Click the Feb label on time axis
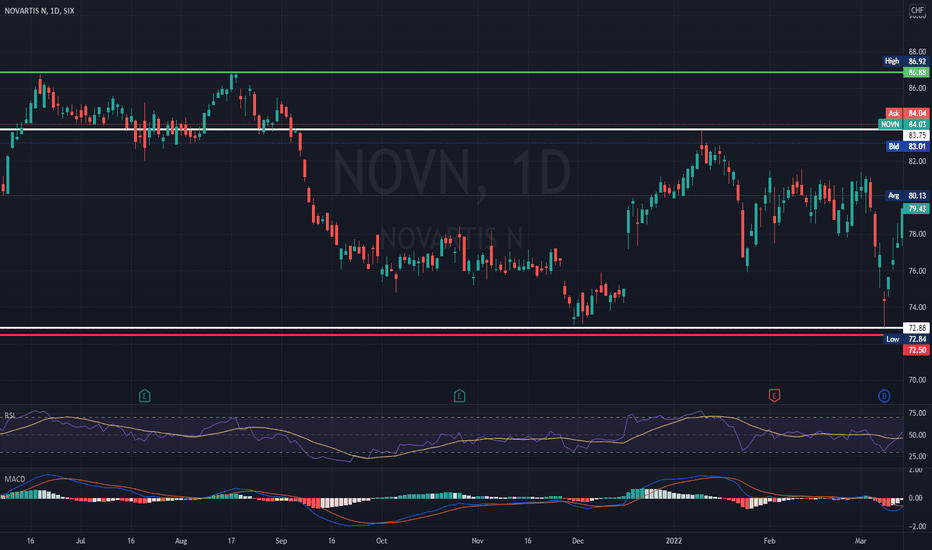This screenshot has width=932, height=550. point(769,541)
